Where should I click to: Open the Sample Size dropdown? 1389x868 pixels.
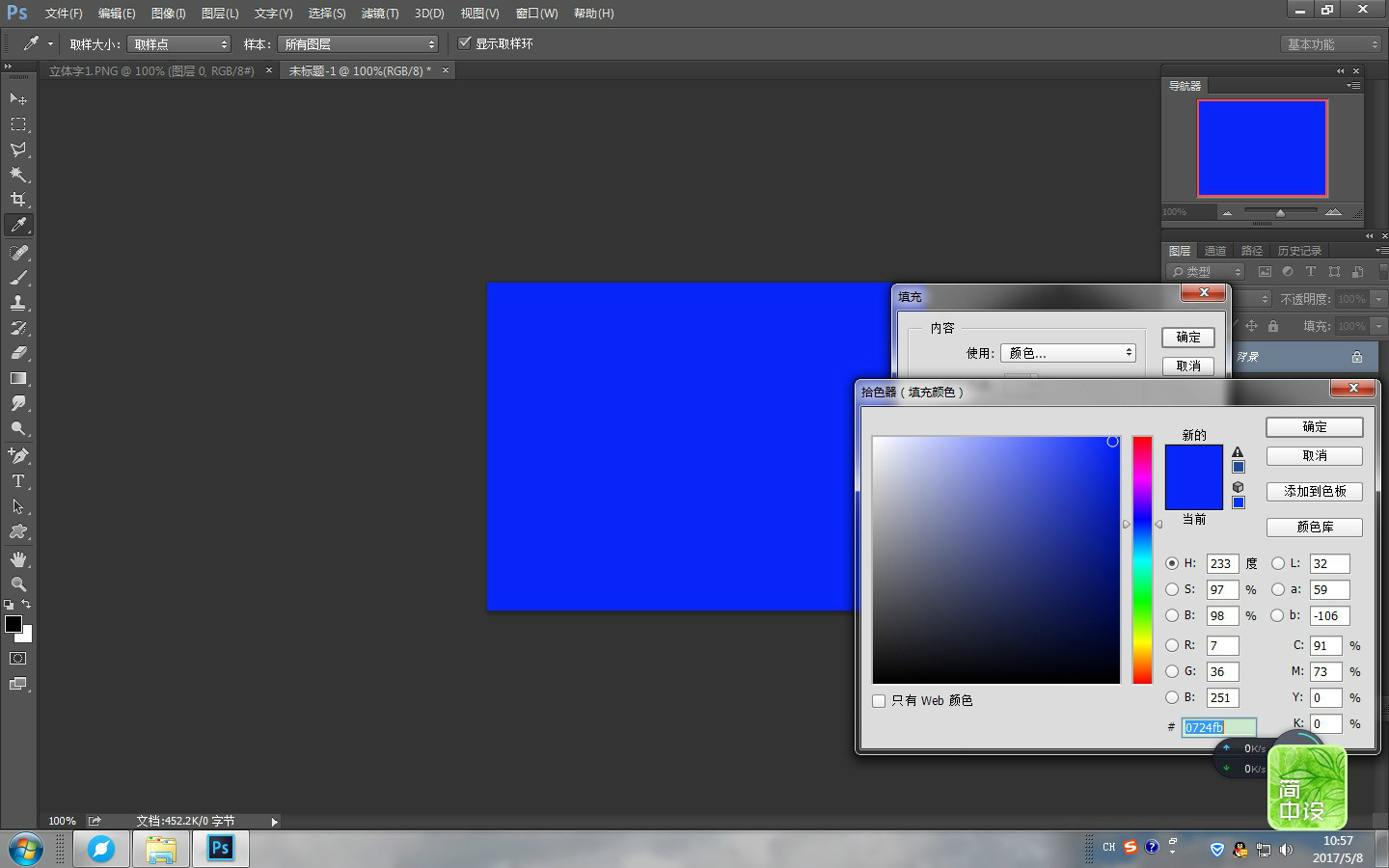(179, 44)
